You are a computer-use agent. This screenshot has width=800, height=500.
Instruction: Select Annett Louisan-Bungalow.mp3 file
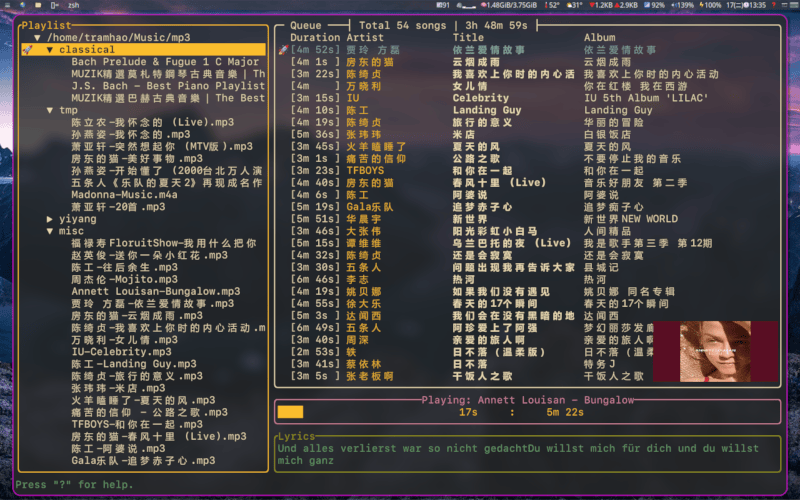coord(156,291)
